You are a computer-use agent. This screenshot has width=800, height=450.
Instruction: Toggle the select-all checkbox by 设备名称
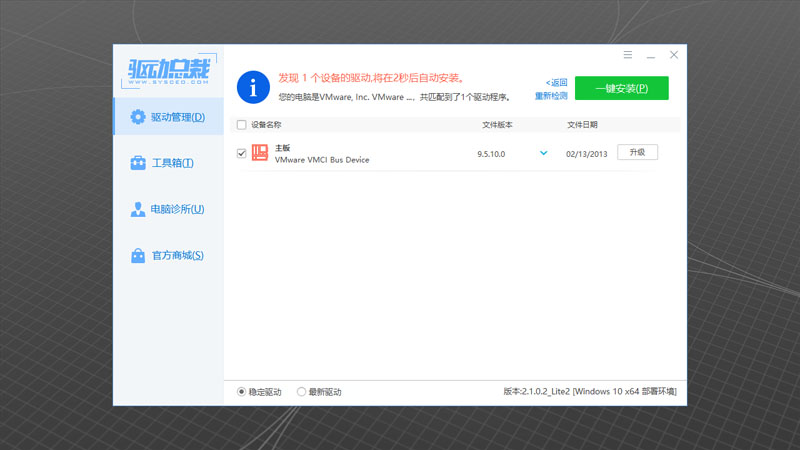[241, 125]
